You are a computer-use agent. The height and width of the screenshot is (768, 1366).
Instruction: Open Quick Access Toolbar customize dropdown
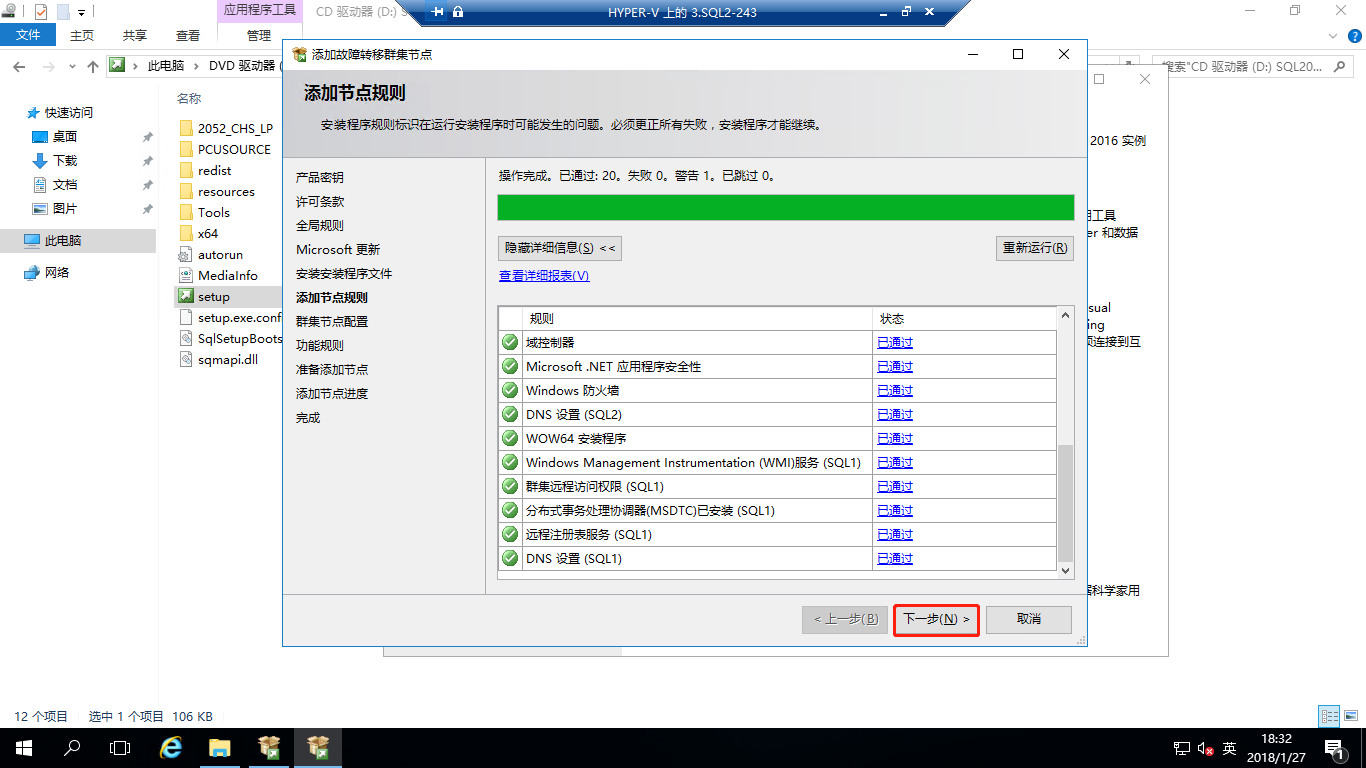tap(81, 12)
